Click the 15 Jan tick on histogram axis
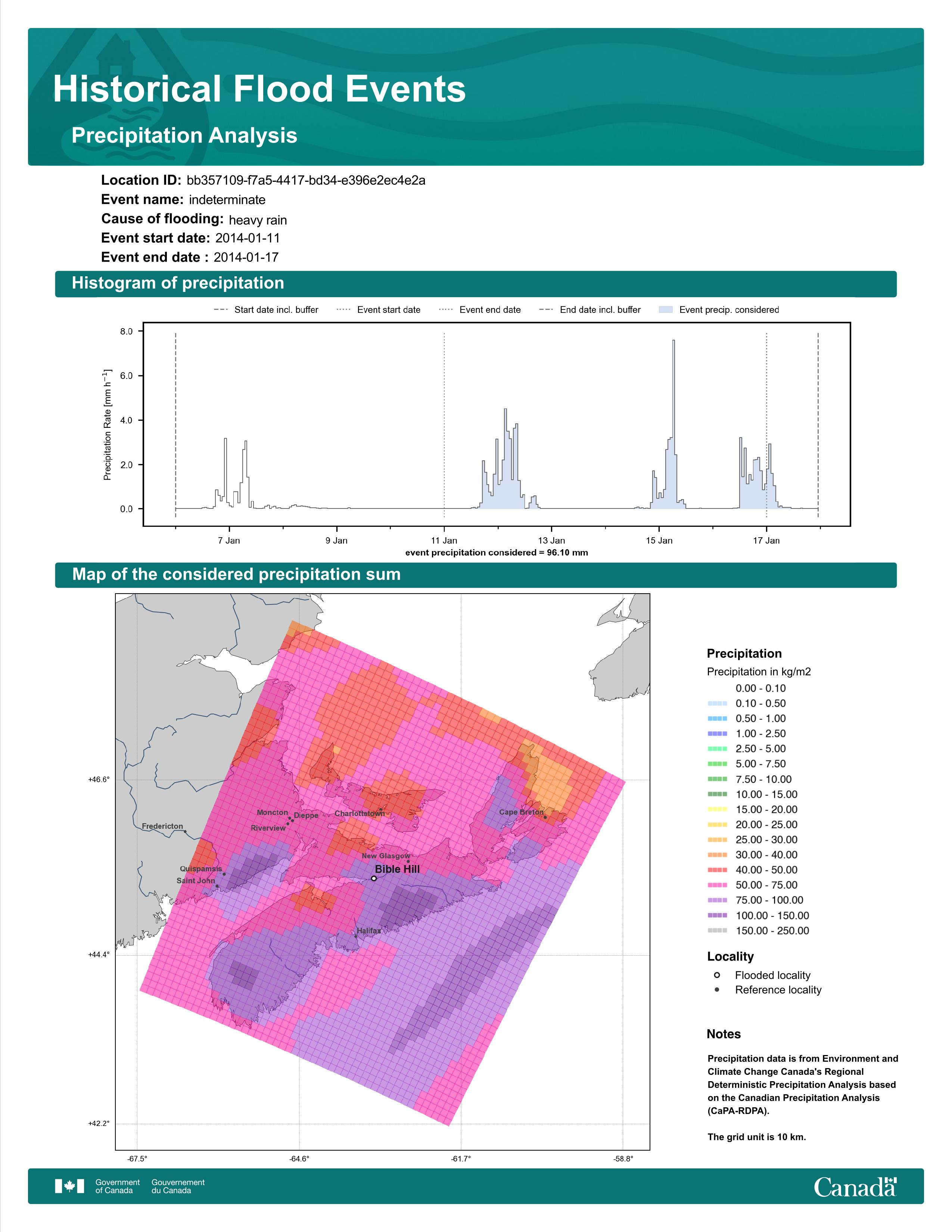The width and height of the screenshot is (952, 1232). (x=659, y=541)
